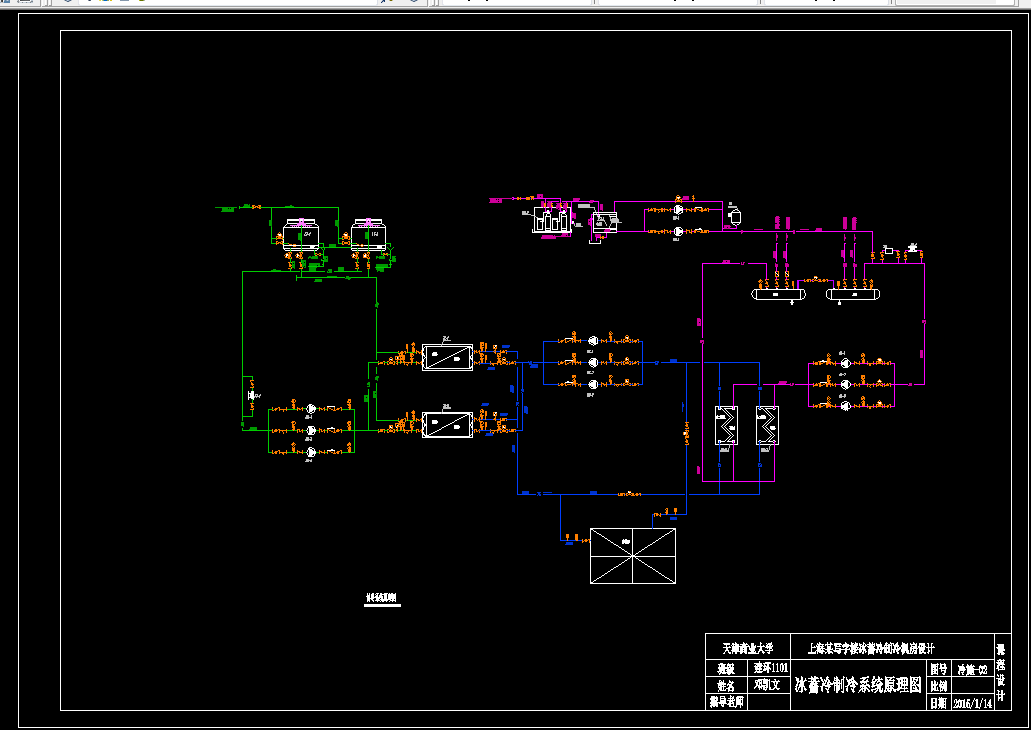Viewport: 1031px width, 730px height.
Task: Click the upper chiller unit box
Action: point(447,357)
